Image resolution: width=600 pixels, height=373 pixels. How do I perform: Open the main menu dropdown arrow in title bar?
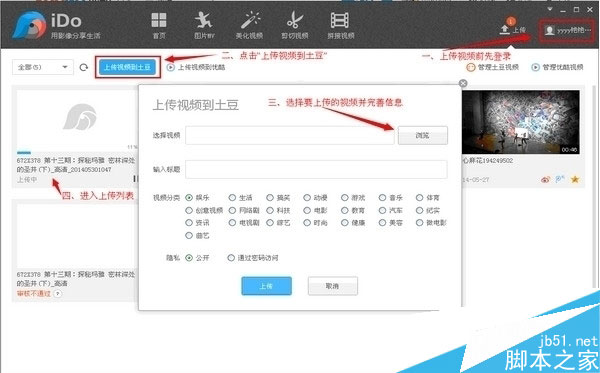click(550, 9)
